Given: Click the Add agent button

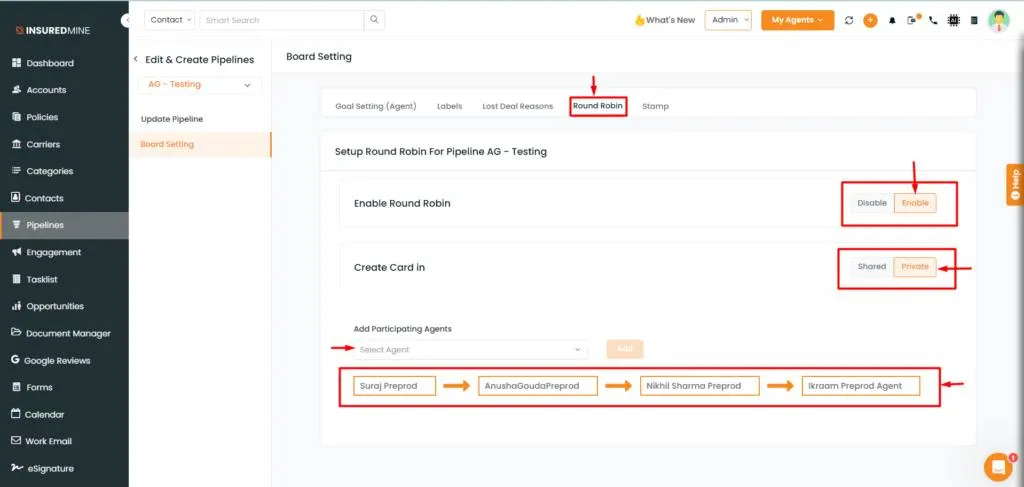Looking at the screenshot, I should pos(624,349).
